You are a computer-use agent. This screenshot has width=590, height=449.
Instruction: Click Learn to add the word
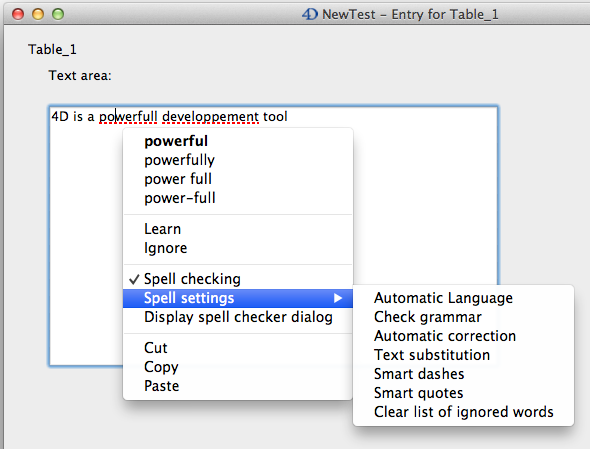[238, 229]
